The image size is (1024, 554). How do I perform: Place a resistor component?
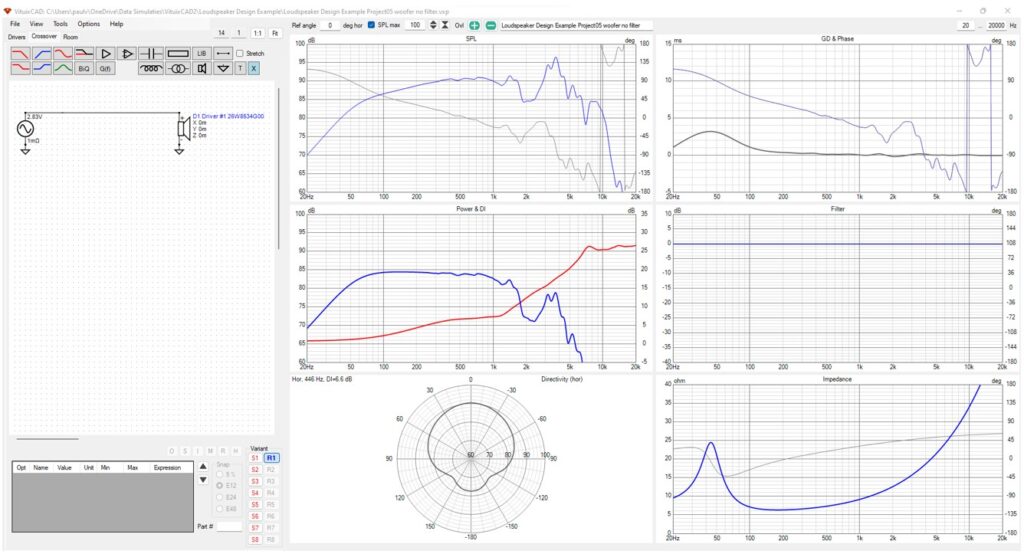pyautogui.click(x=178, y=54)
